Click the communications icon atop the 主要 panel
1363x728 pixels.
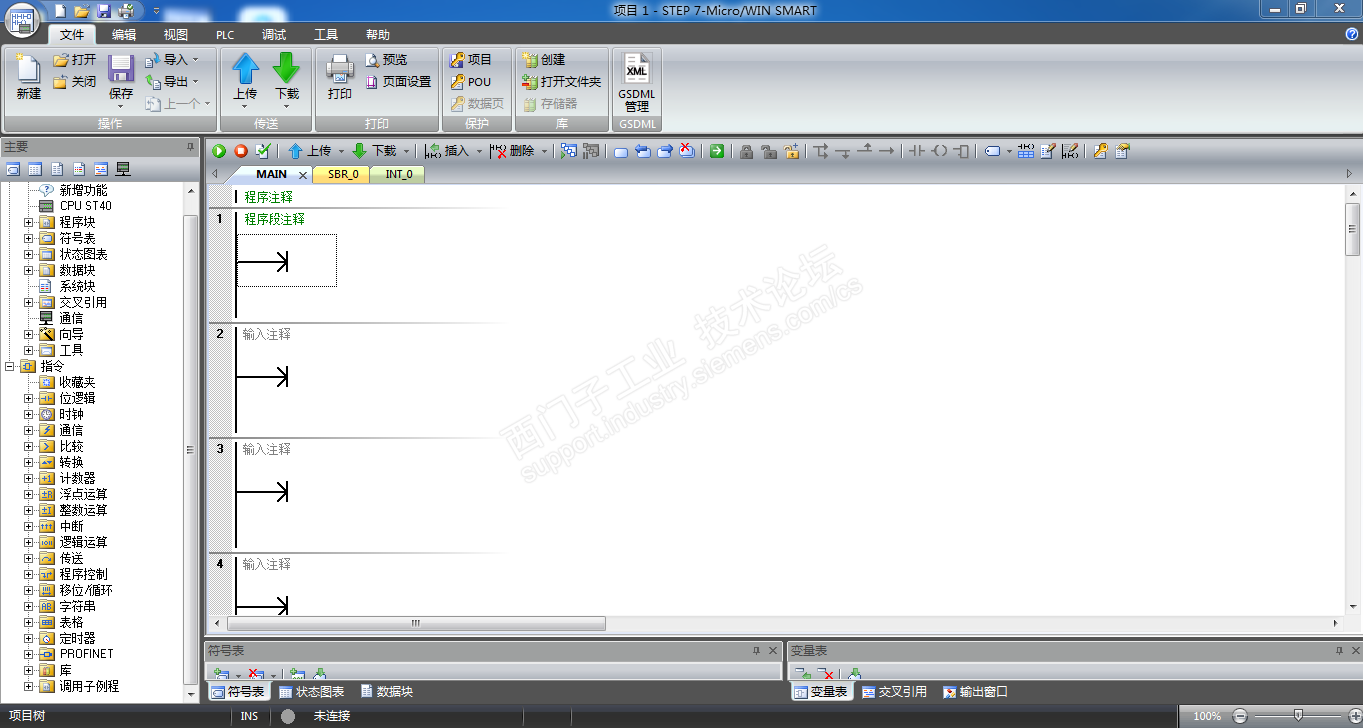pos(123,169)
